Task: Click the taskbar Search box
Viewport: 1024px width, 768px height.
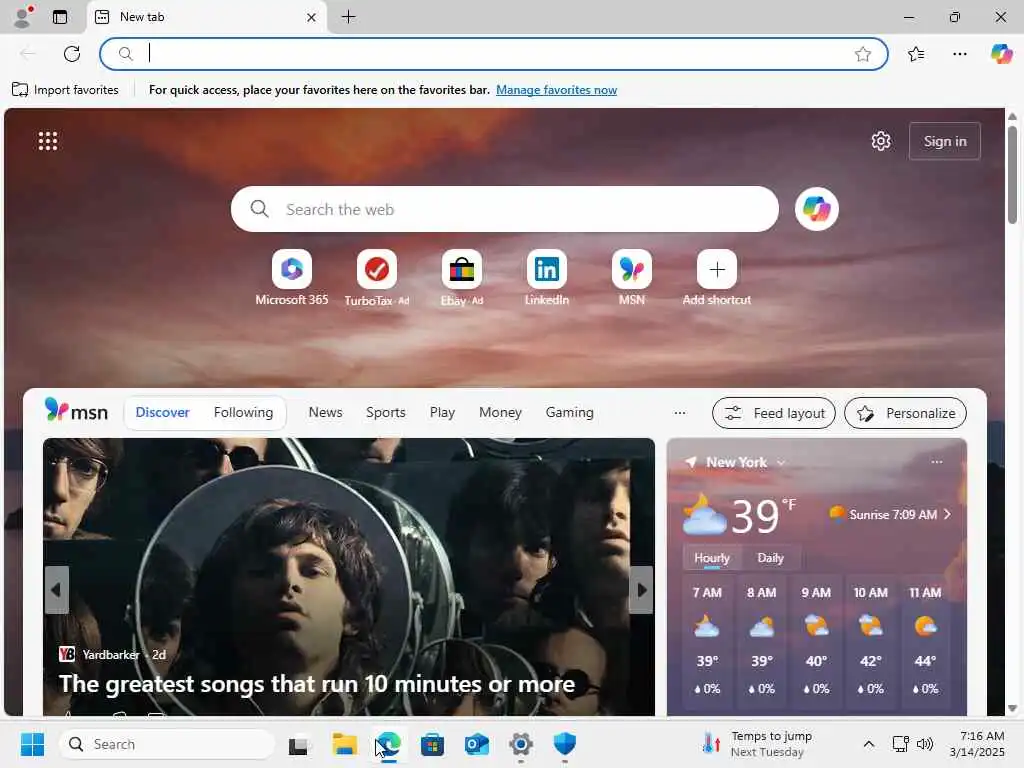Action: tap(167, 744)
